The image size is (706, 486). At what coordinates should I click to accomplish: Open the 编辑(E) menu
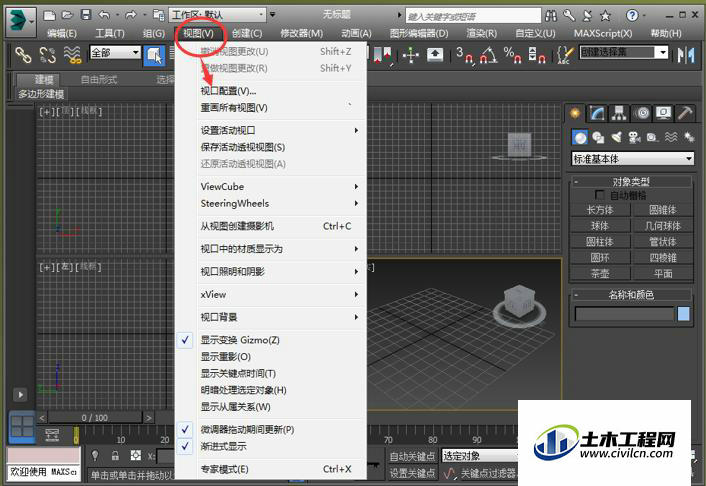[62, 33]
